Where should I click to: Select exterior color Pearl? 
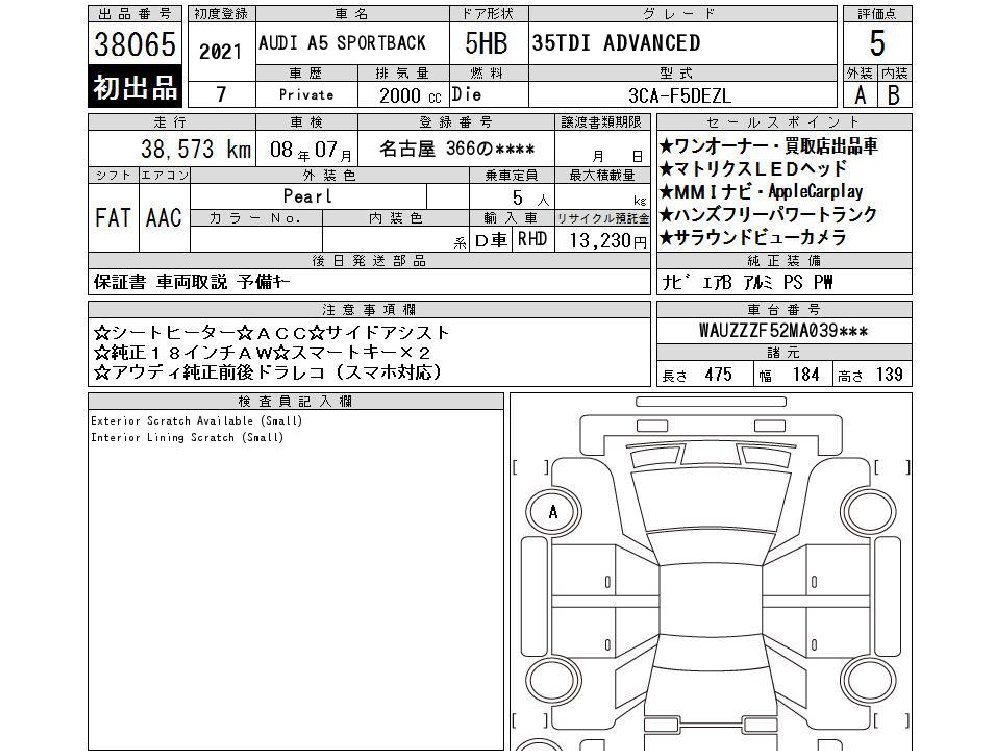coord(308,196)
